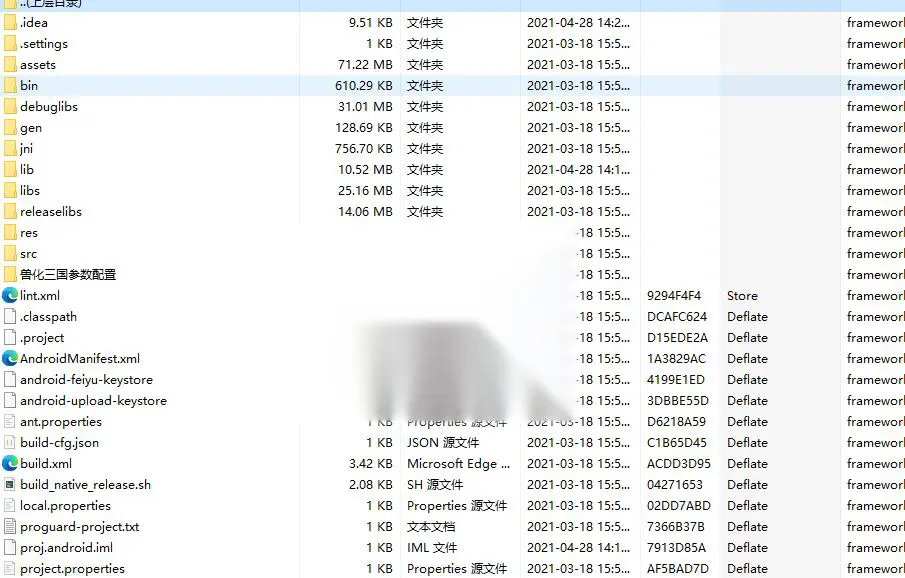
Task: Click the libs folder name
Action: (x=30, y=191)
